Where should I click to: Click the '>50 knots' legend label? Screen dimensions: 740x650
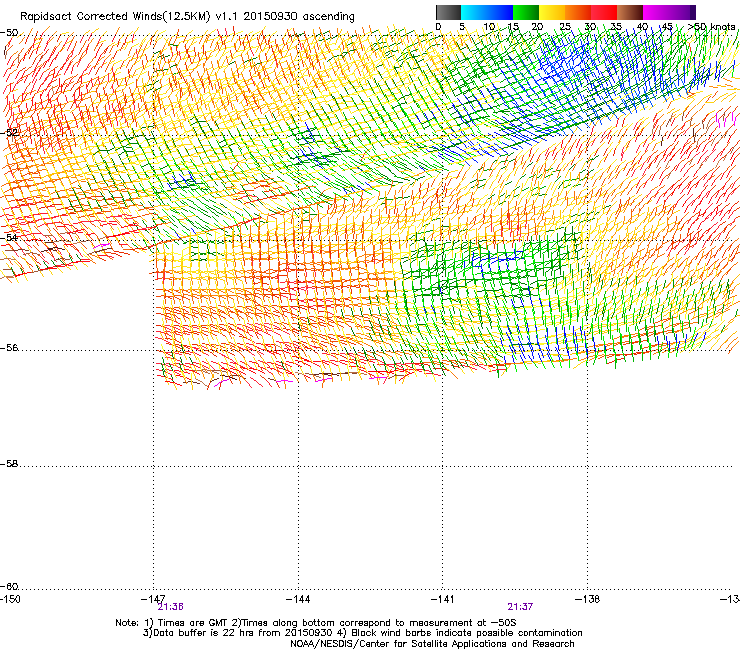[712, 27]
